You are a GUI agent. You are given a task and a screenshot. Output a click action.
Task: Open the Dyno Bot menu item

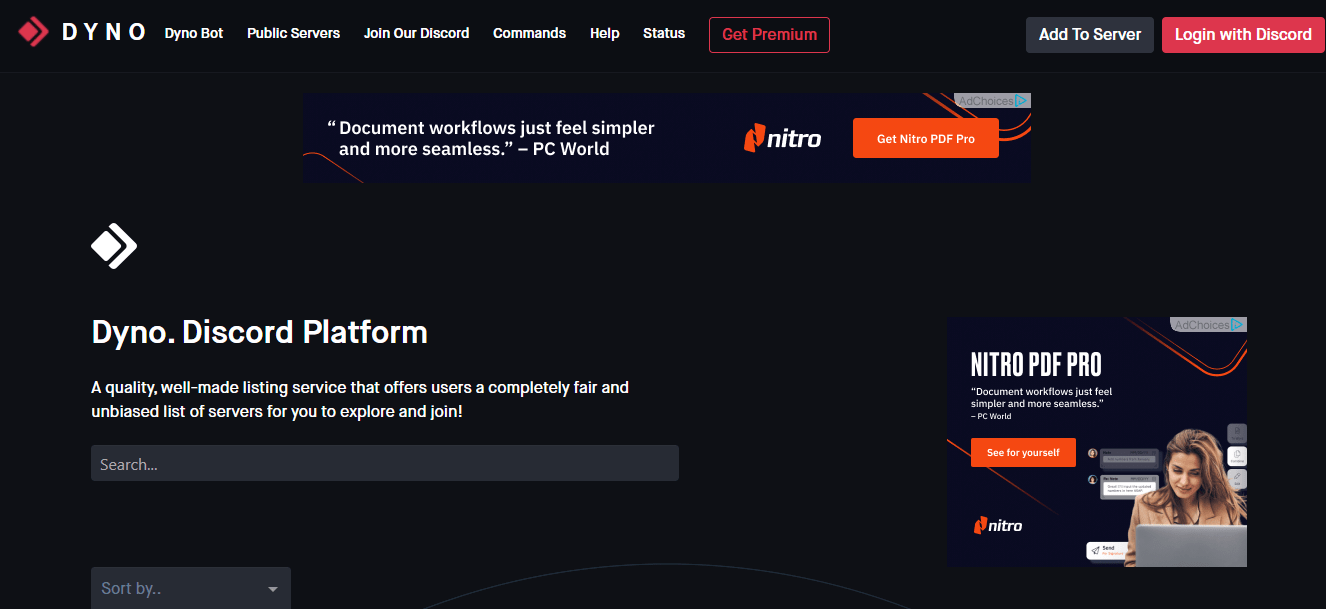click(194, 34)
